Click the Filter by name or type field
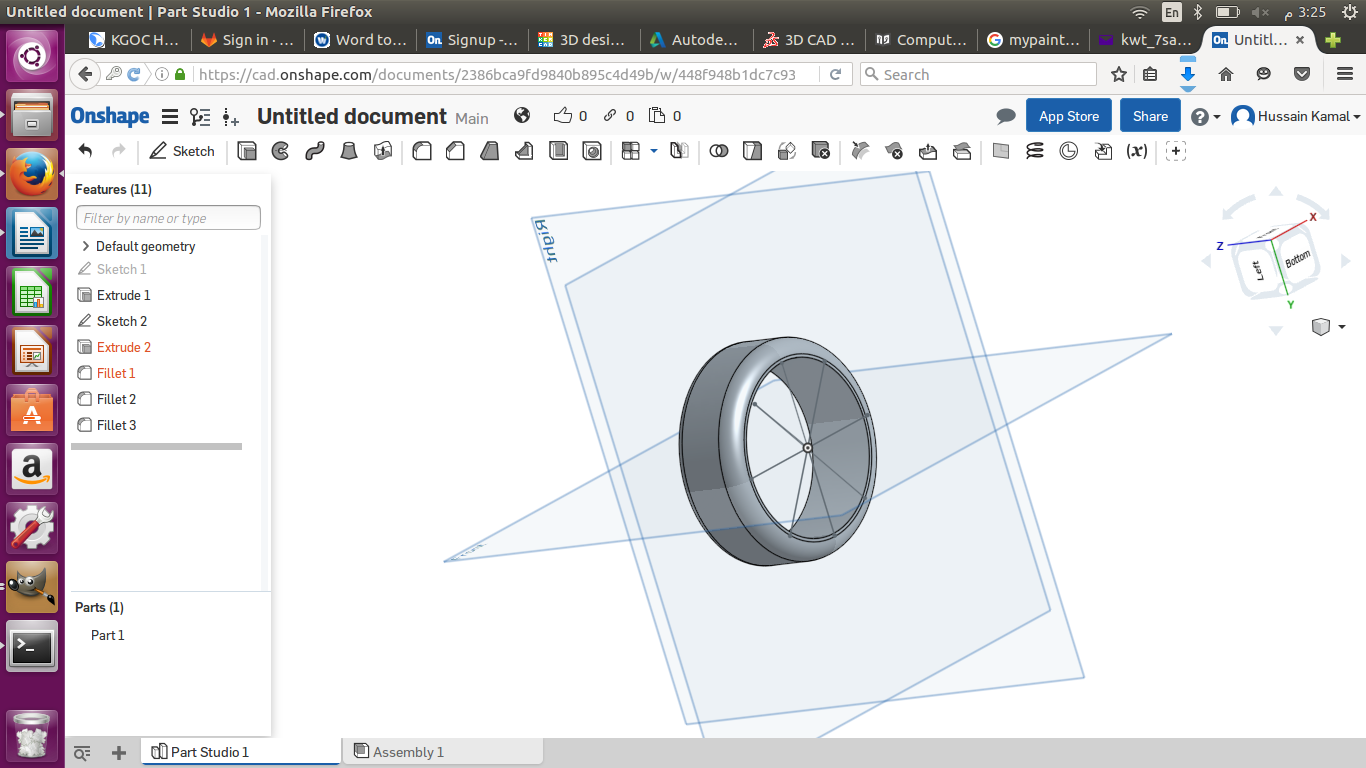The height and width of the screenshot is (768, 1366). tap(168, 218)
